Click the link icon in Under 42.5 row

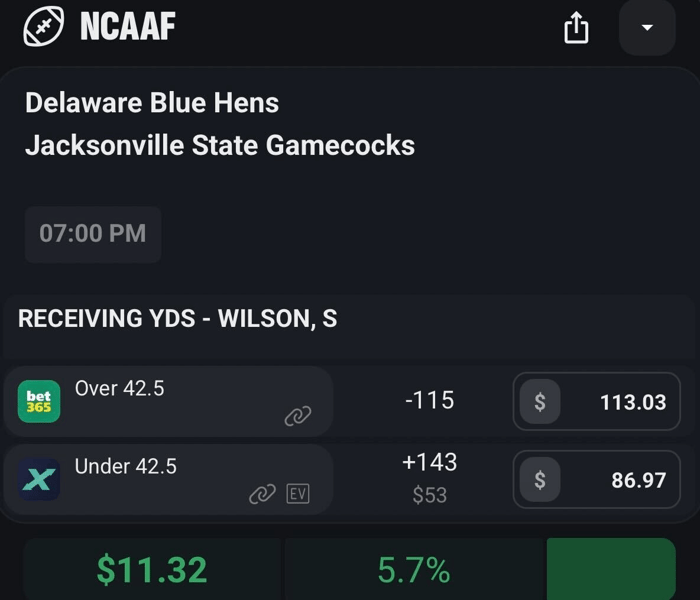tap(262, 494)
